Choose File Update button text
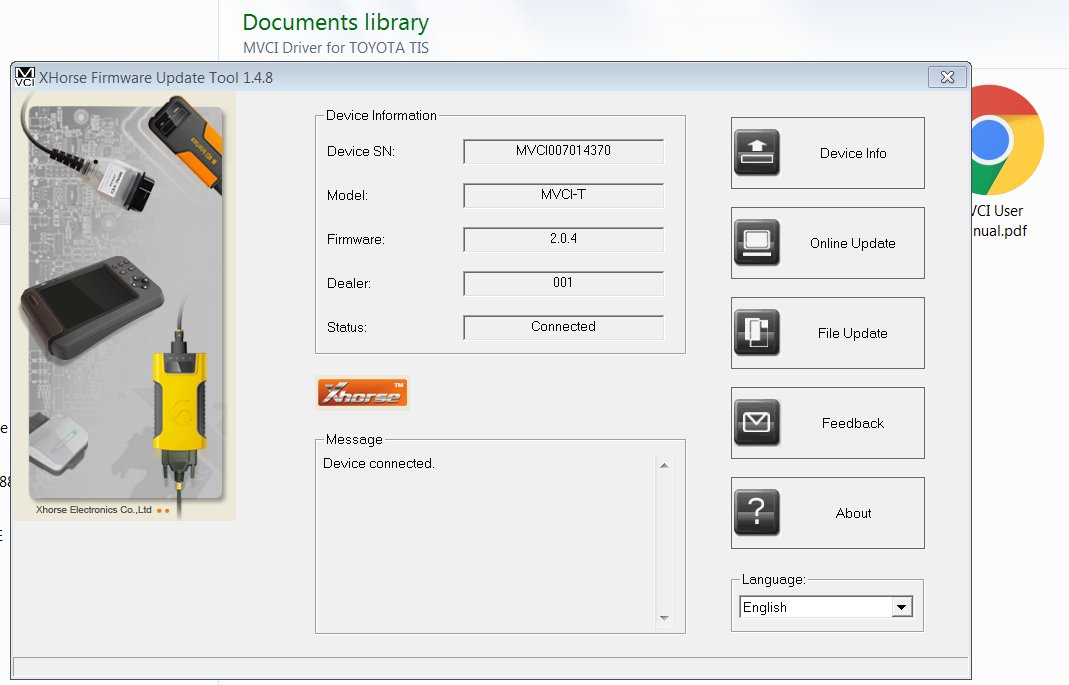Image resolution: width=1069 pixels, height=685 pixels. (x=852, y=333)
